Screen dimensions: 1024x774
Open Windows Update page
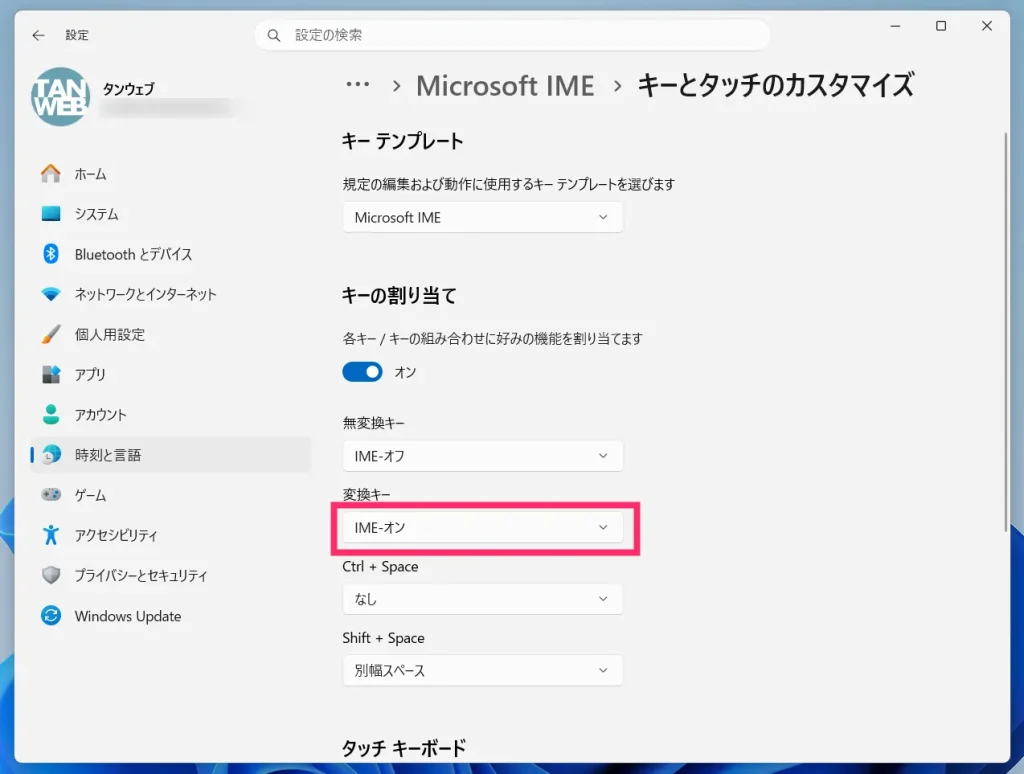(x=171, y=615)
